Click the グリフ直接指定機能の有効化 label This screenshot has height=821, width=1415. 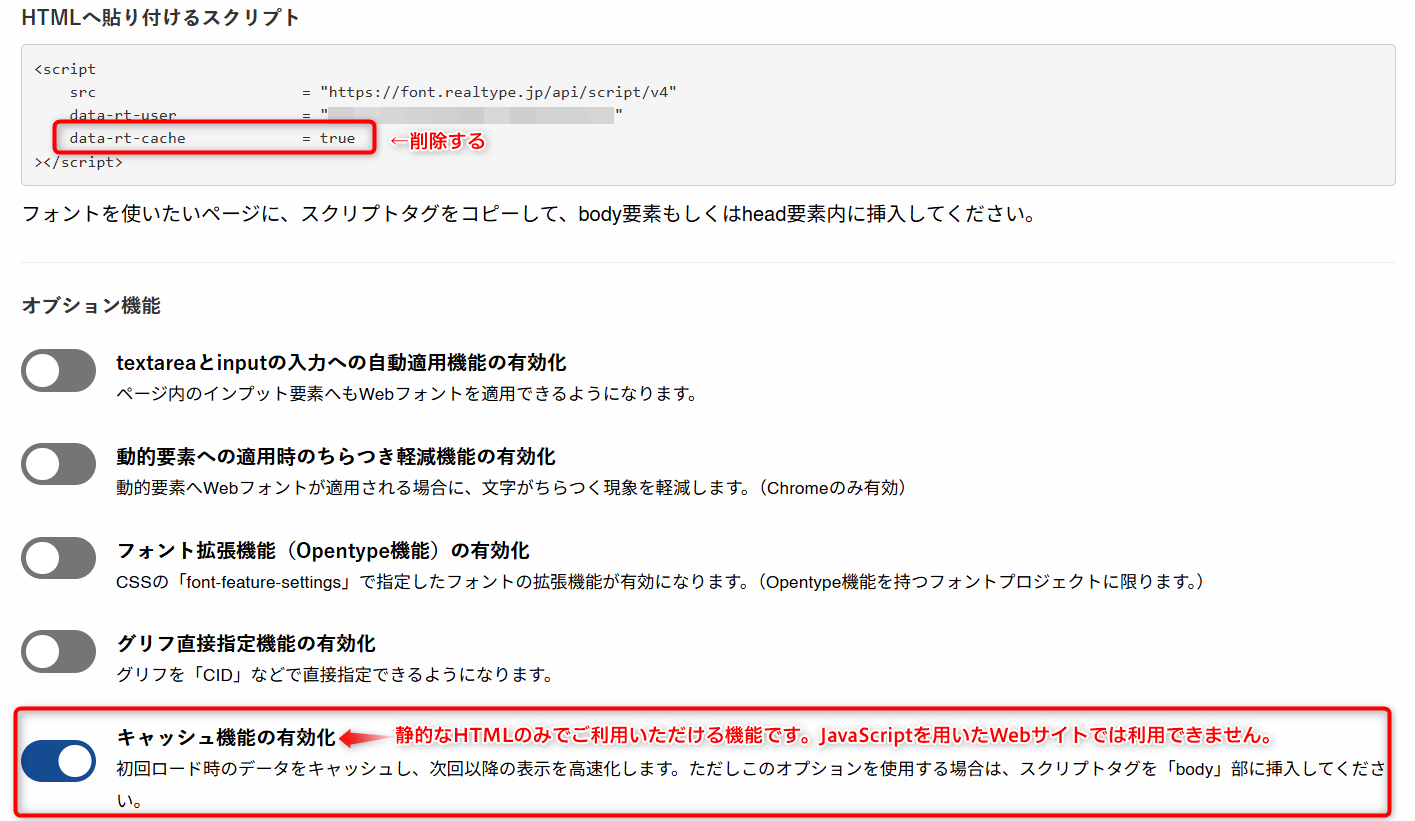pos(245,643)
